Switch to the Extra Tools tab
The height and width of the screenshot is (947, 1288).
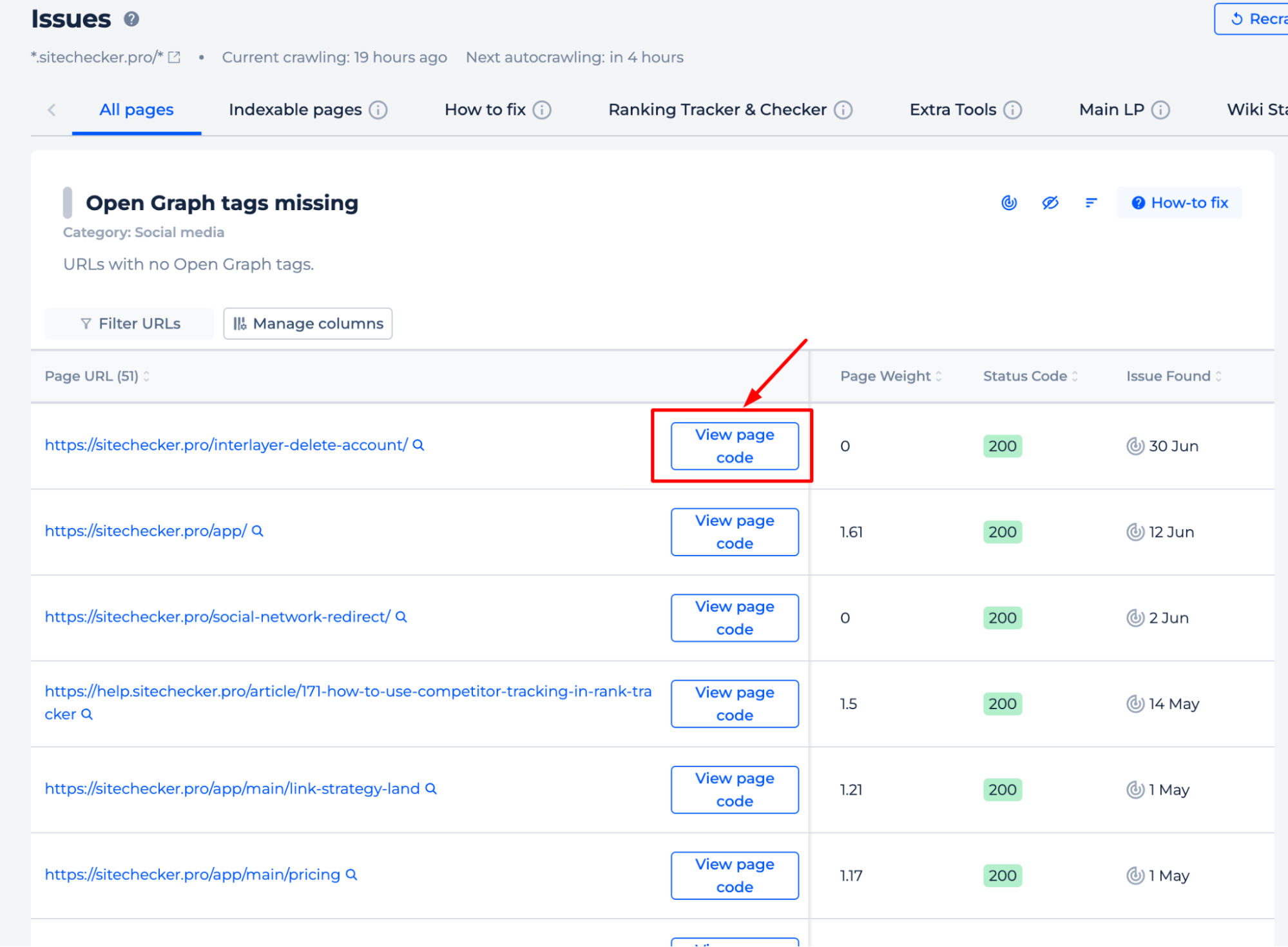pos(953,110)
